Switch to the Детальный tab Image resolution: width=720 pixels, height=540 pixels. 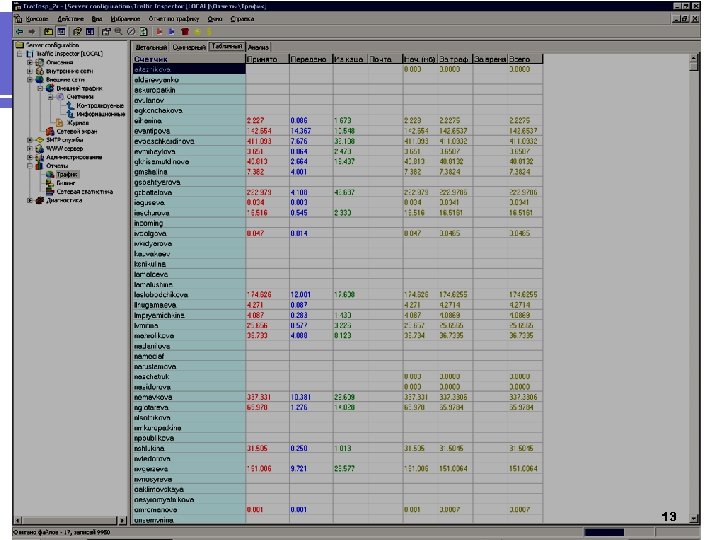151,47
